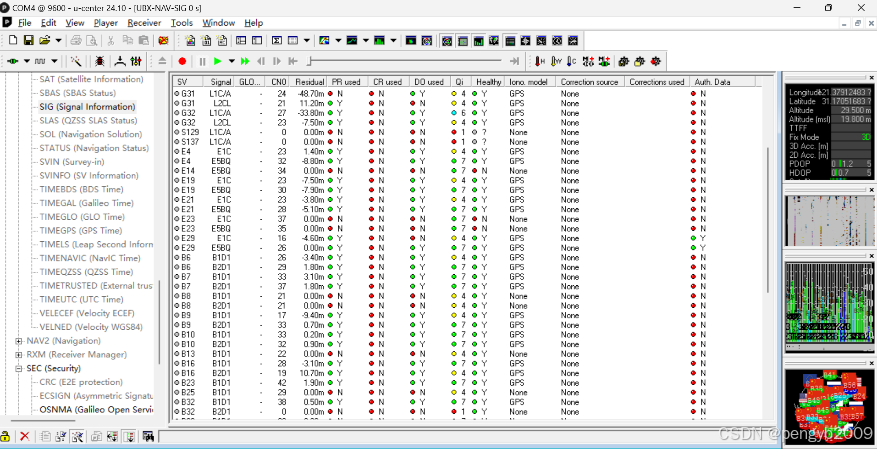Open the Window menu
This screenshot has width=877, height=449.
(219, 23)
